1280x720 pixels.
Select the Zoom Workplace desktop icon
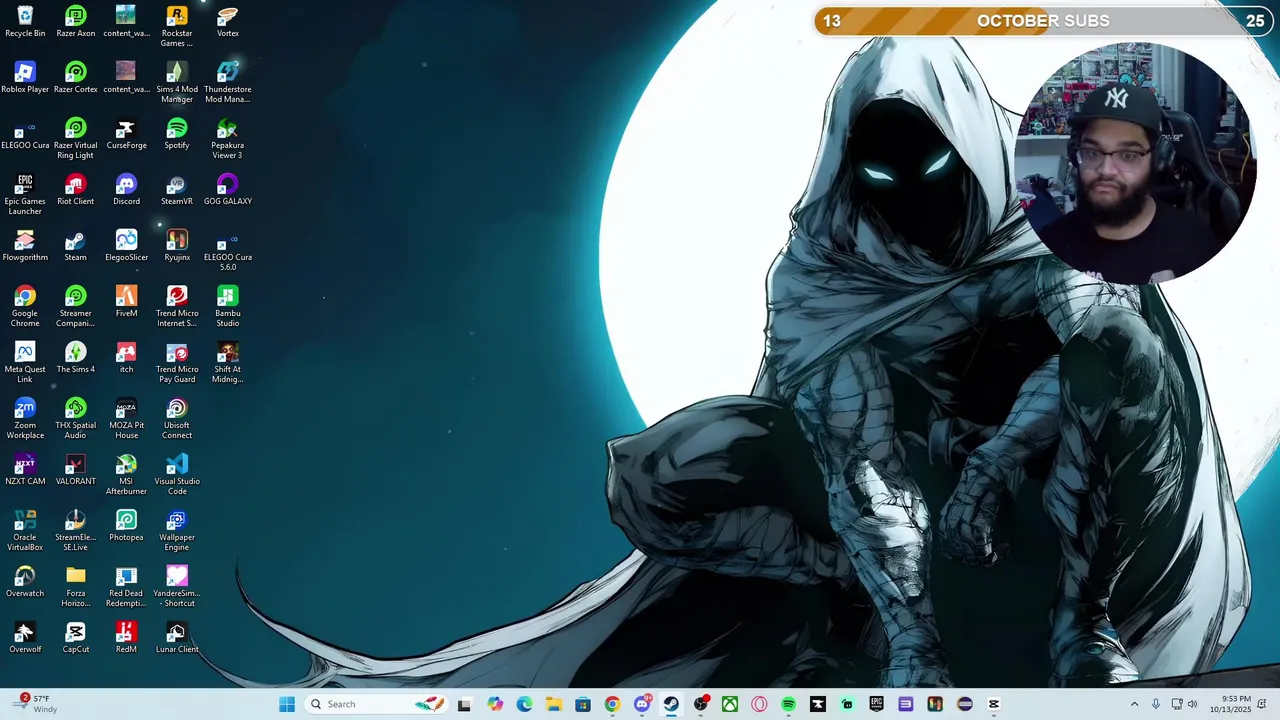click(x=25, y=419)
